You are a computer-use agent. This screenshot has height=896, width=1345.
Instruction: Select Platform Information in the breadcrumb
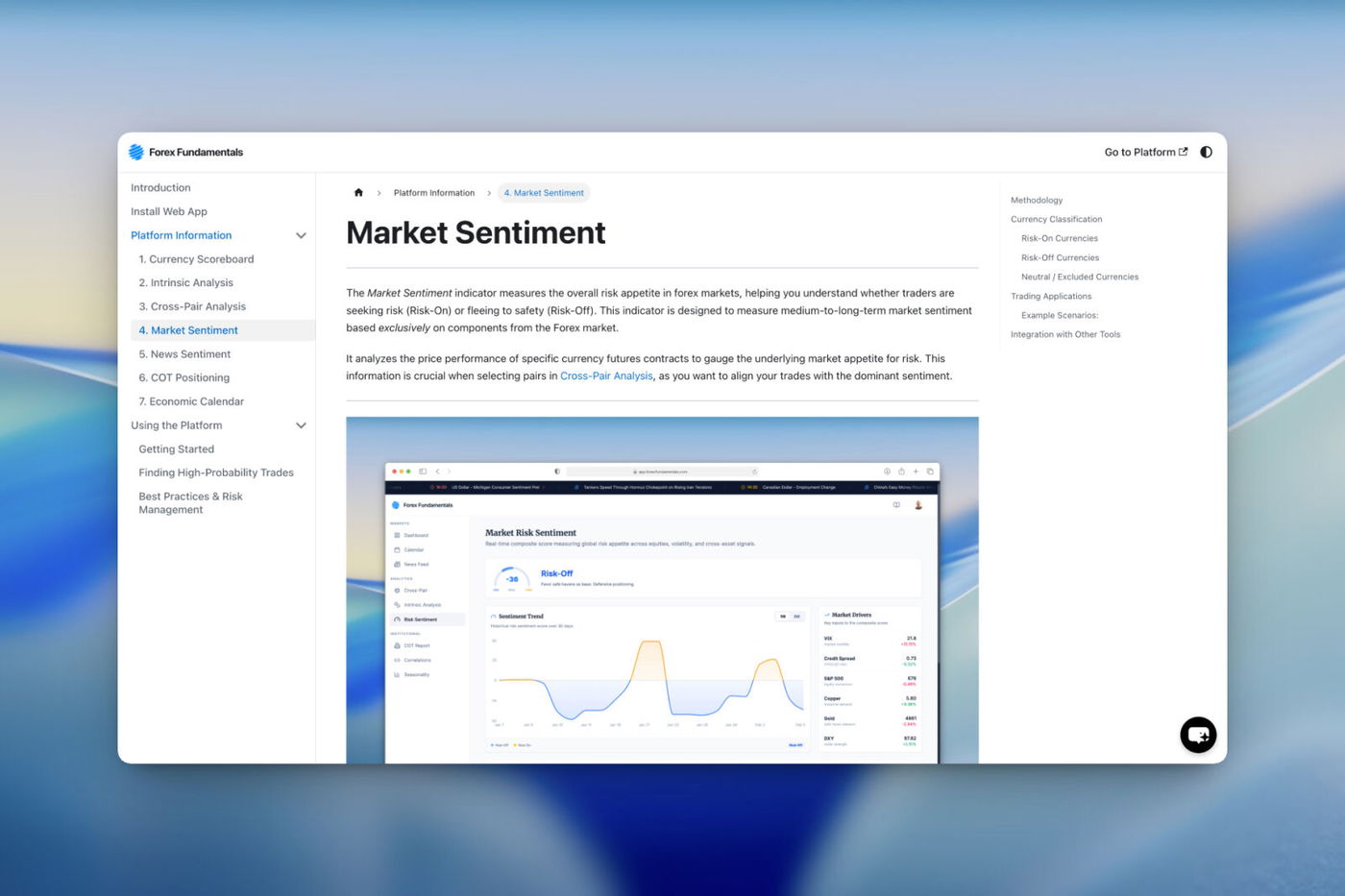pyautogui.click(x=433, y=193)
